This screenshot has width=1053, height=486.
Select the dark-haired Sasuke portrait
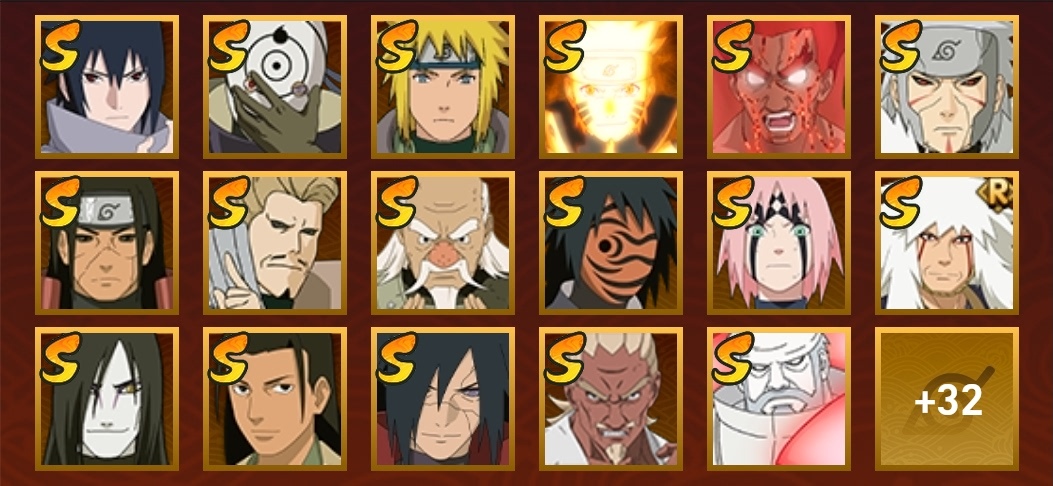pyautogui.click(x=107, y=87)
